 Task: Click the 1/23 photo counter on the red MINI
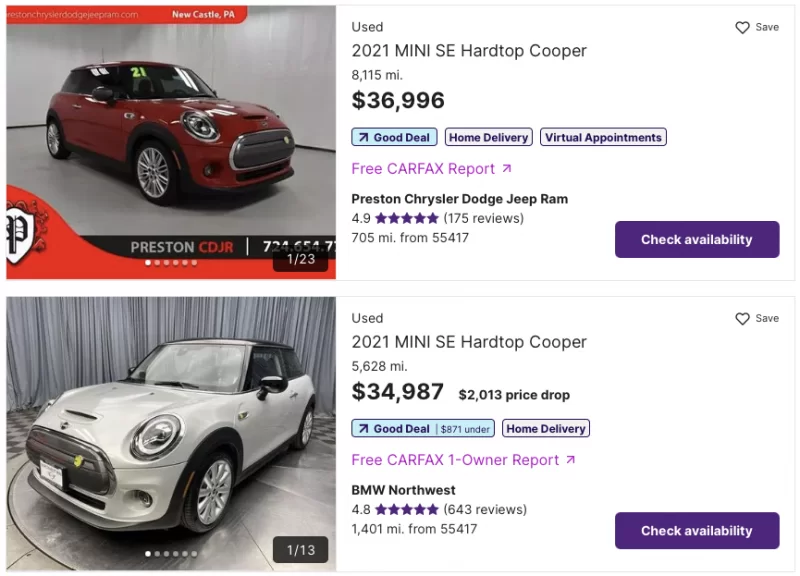point(301,259)
